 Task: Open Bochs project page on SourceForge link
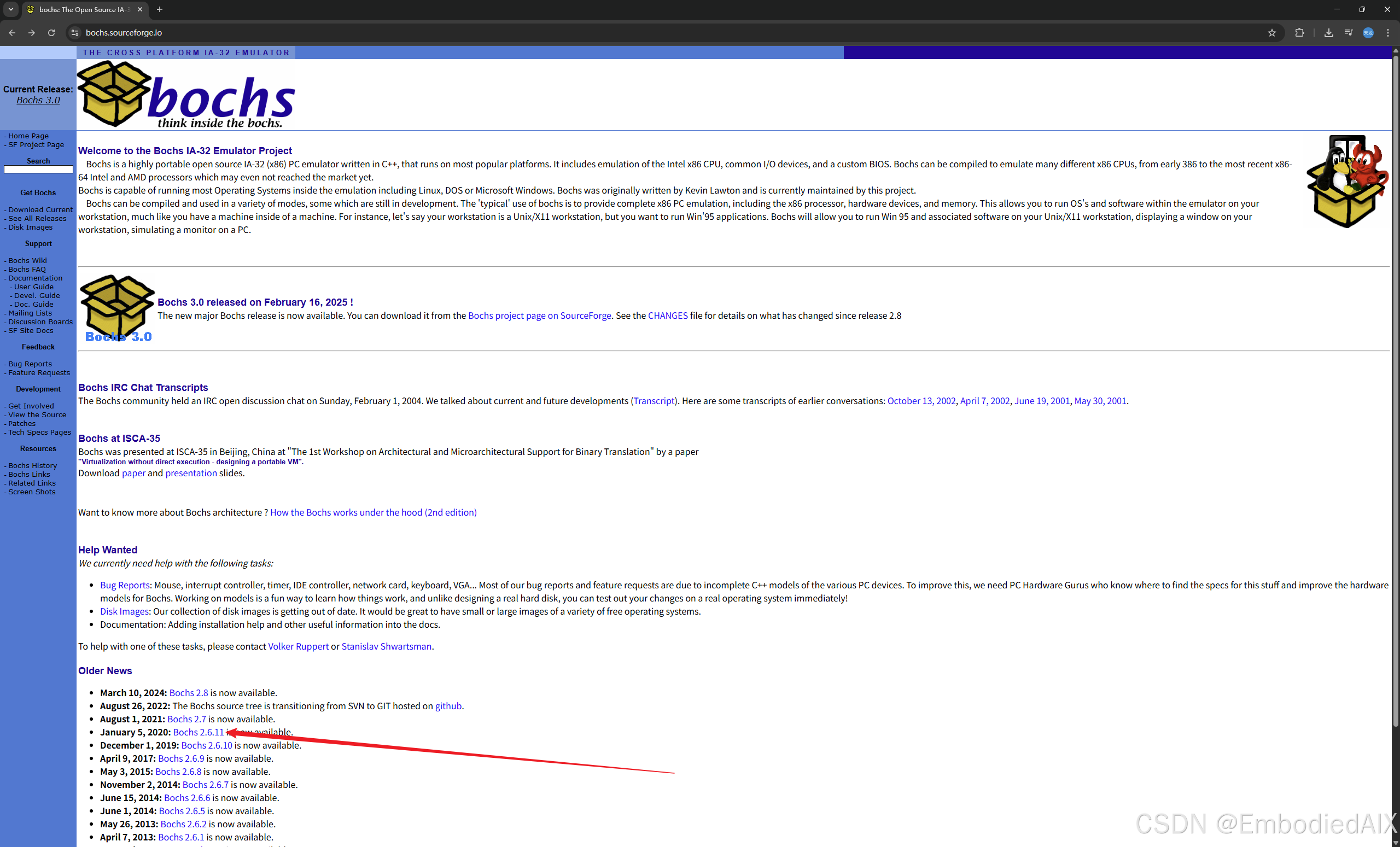540,316
